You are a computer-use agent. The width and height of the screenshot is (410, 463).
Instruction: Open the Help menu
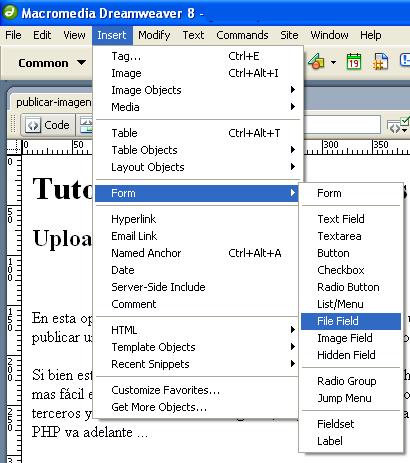[x=370, y=35]
